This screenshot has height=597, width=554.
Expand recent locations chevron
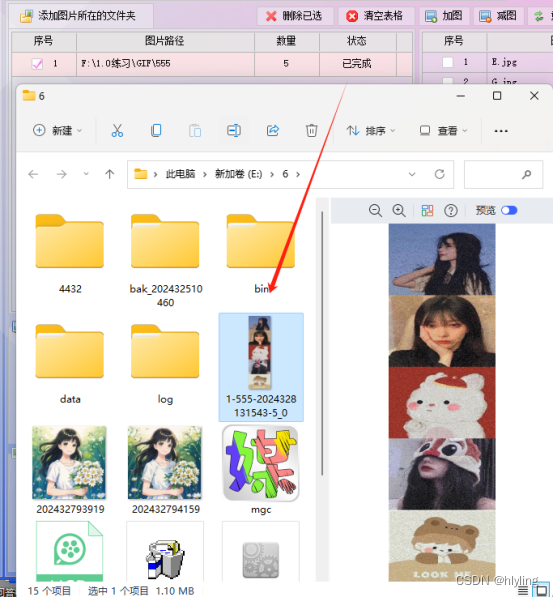coord(86,174)
